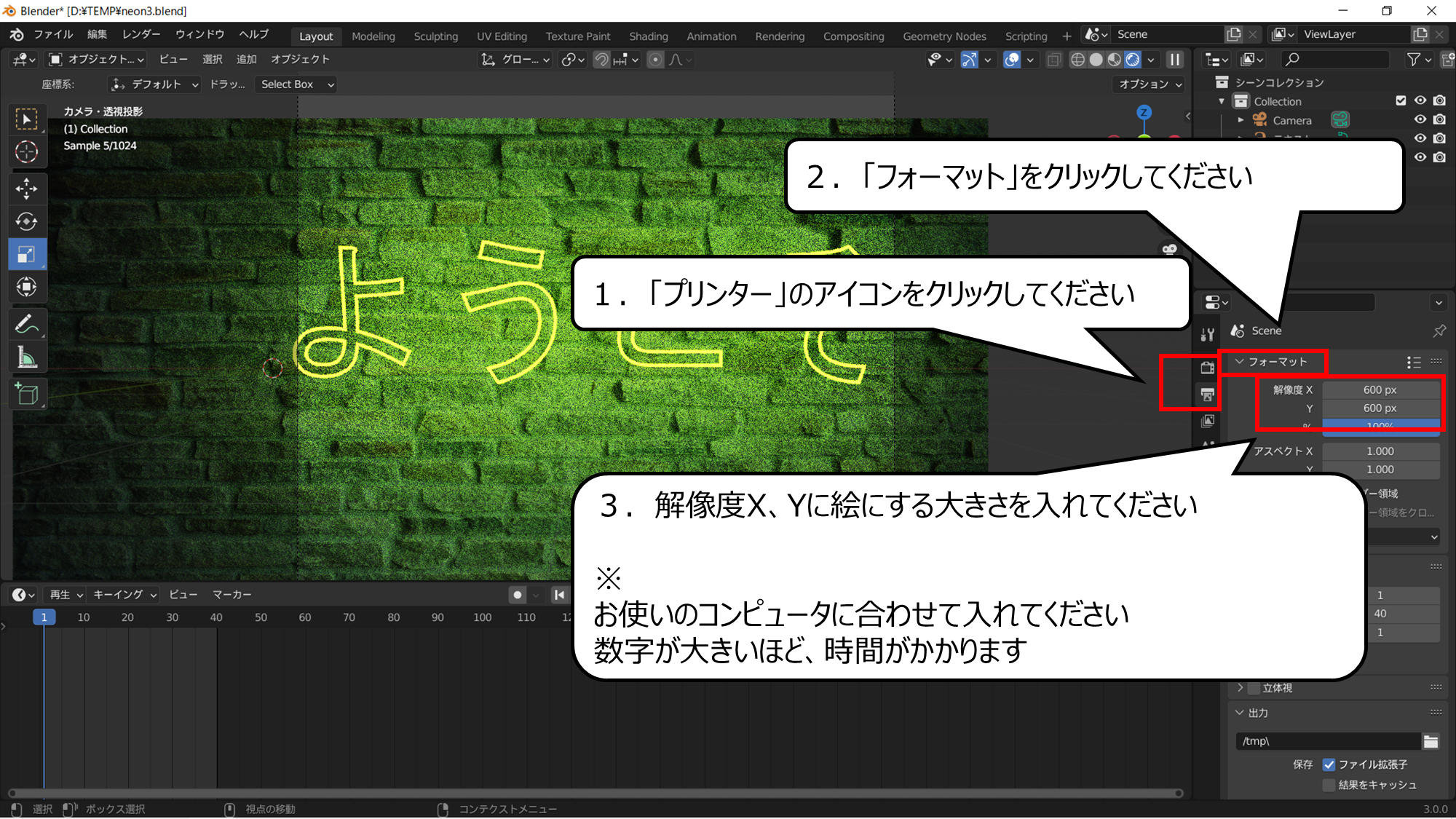Toggle snapping magnet in the header

point(601,60)
